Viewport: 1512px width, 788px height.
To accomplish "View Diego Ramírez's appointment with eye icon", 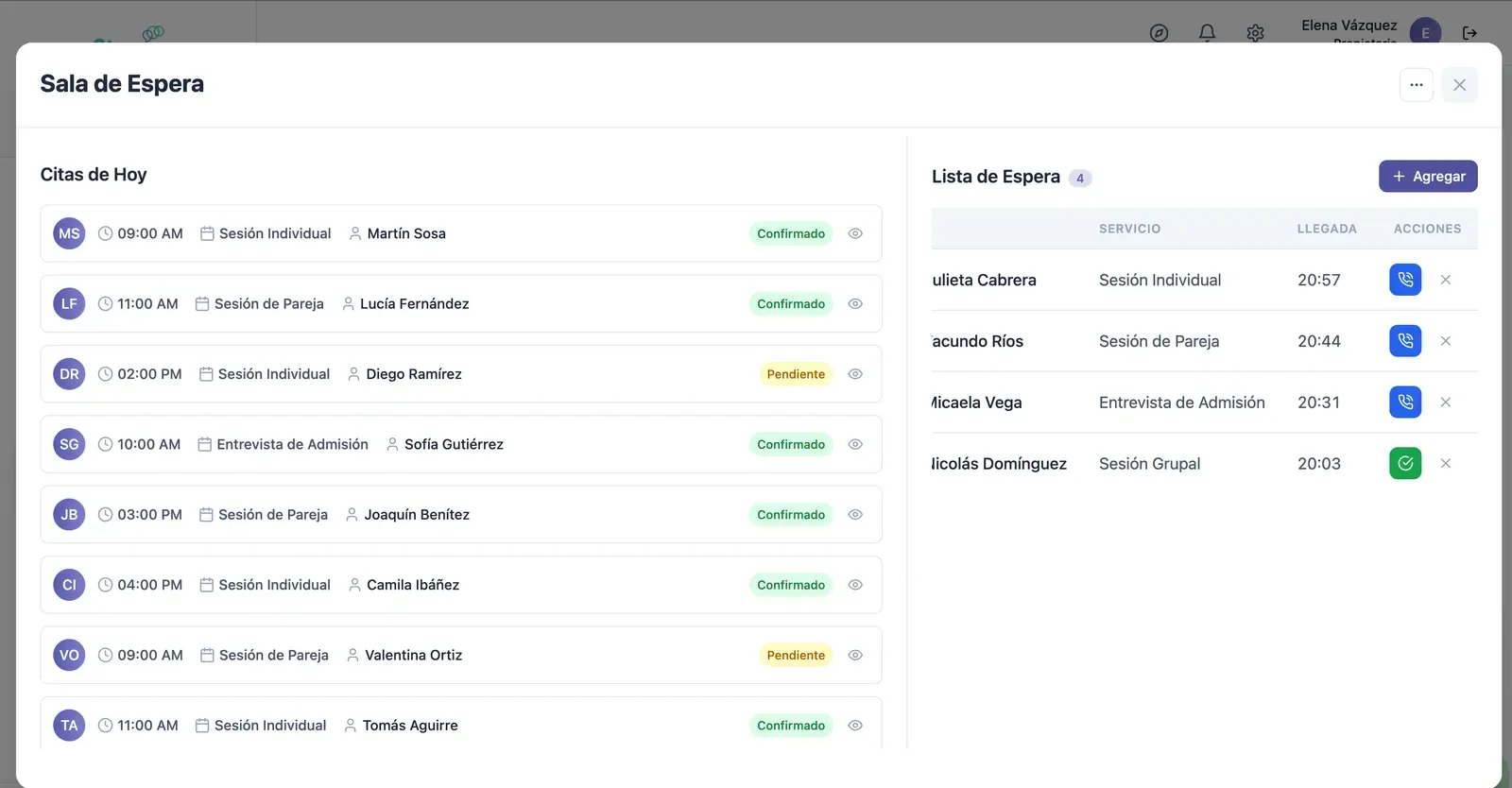I will (855, 374).
